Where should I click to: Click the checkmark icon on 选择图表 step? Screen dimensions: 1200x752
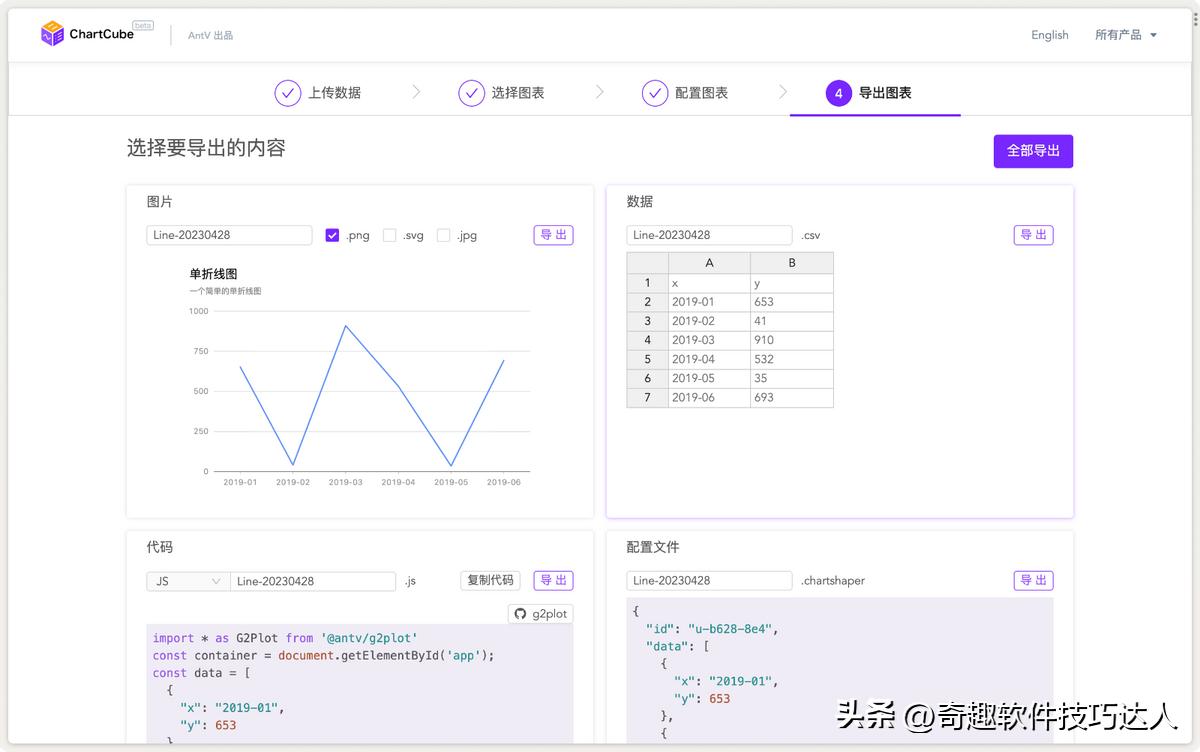click(471, 92)
